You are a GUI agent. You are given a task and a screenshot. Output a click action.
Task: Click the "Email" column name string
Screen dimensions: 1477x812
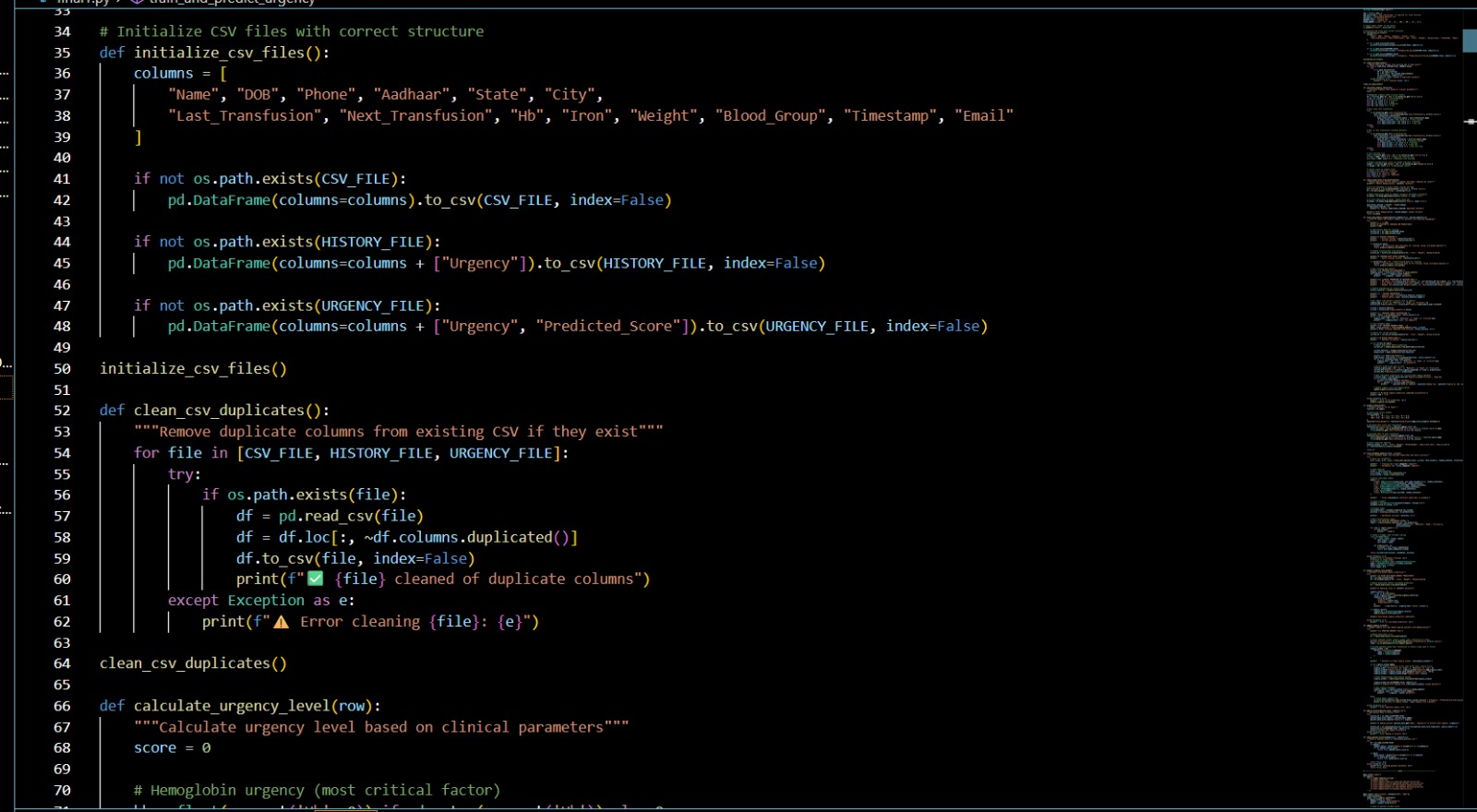point(984,115)
